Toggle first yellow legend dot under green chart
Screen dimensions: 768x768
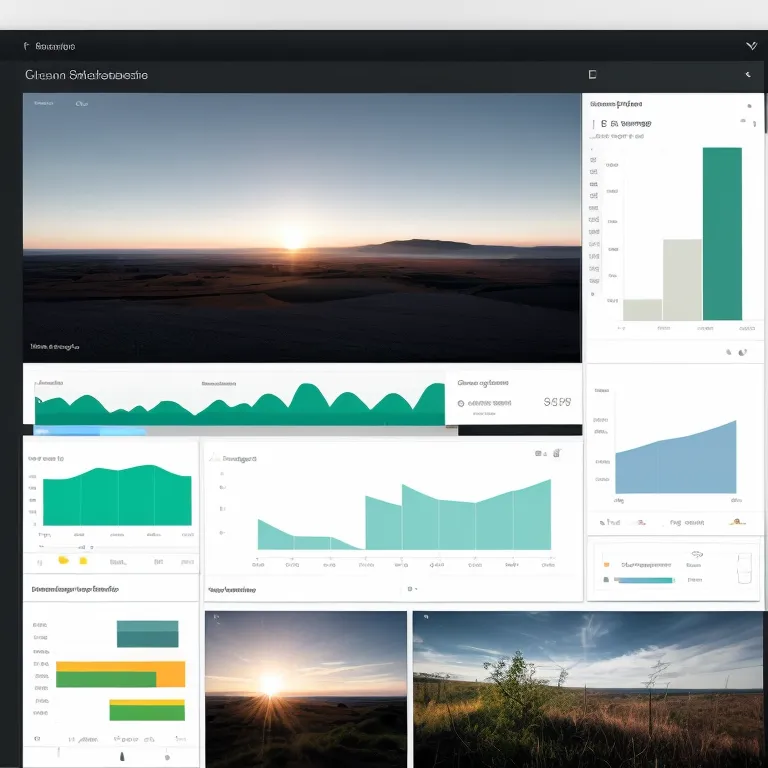64,561
